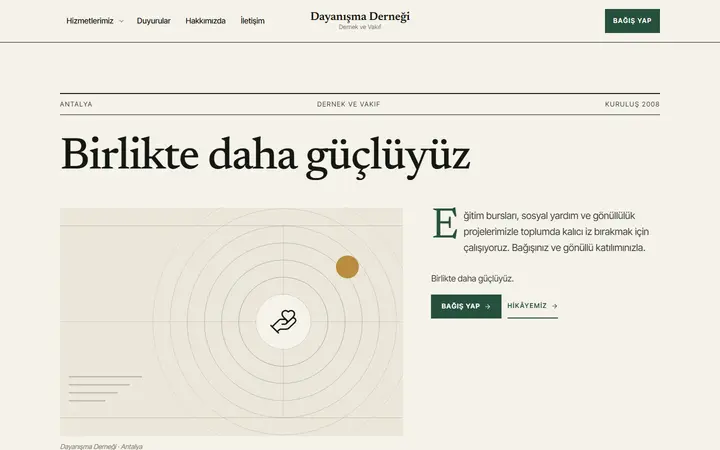Click the golden dot on the illustration
The image size is (720, 450).
[347, 267]
